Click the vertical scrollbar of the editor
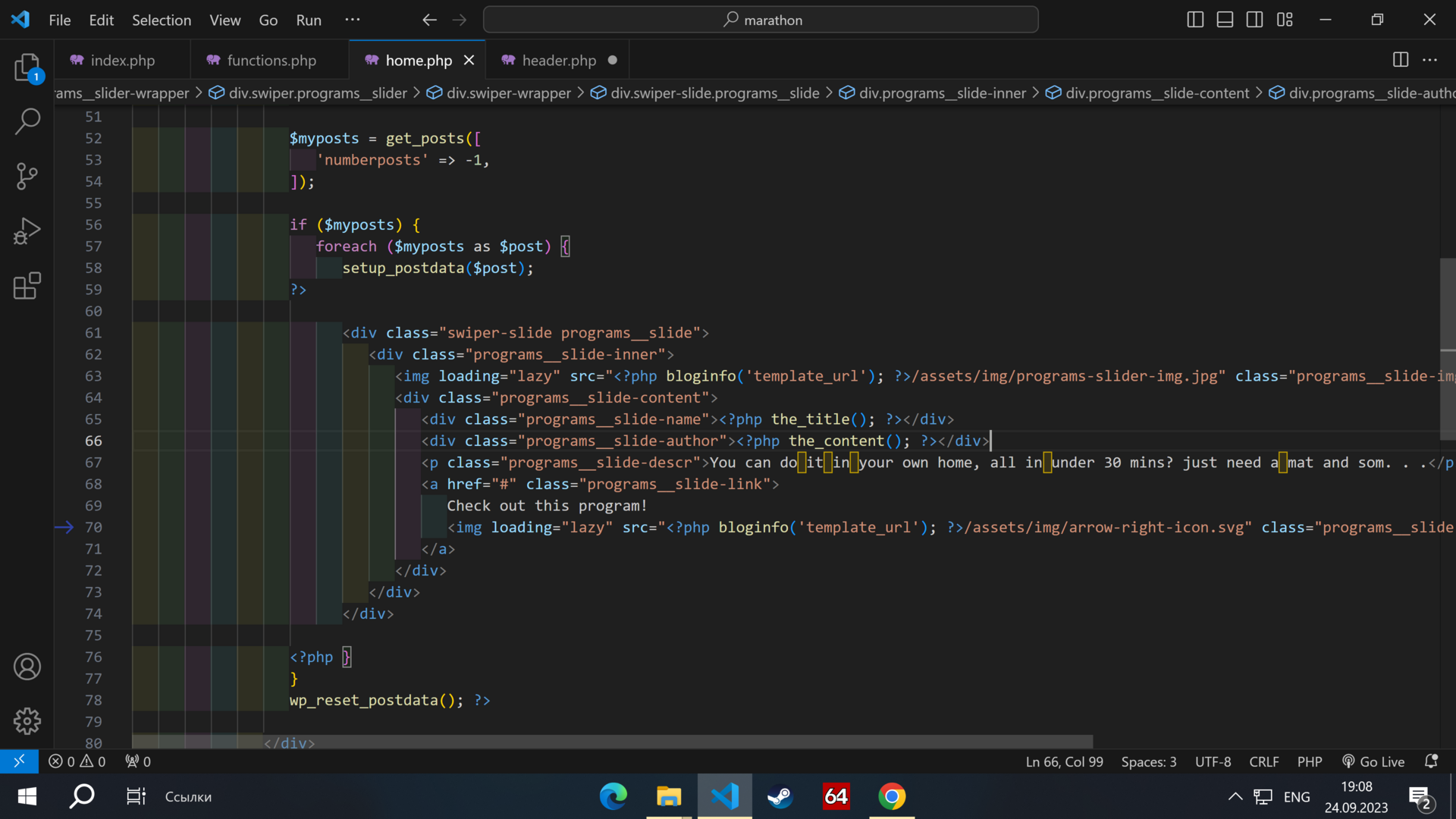This screenshot has width=1456, height=819. coord(1448,350)
